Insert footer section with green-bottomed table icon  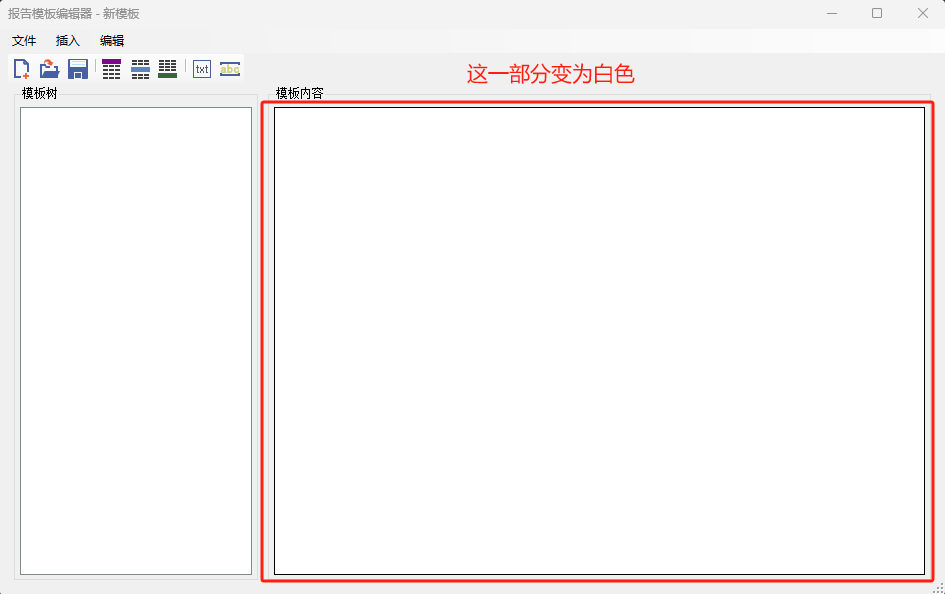[168, 69]
